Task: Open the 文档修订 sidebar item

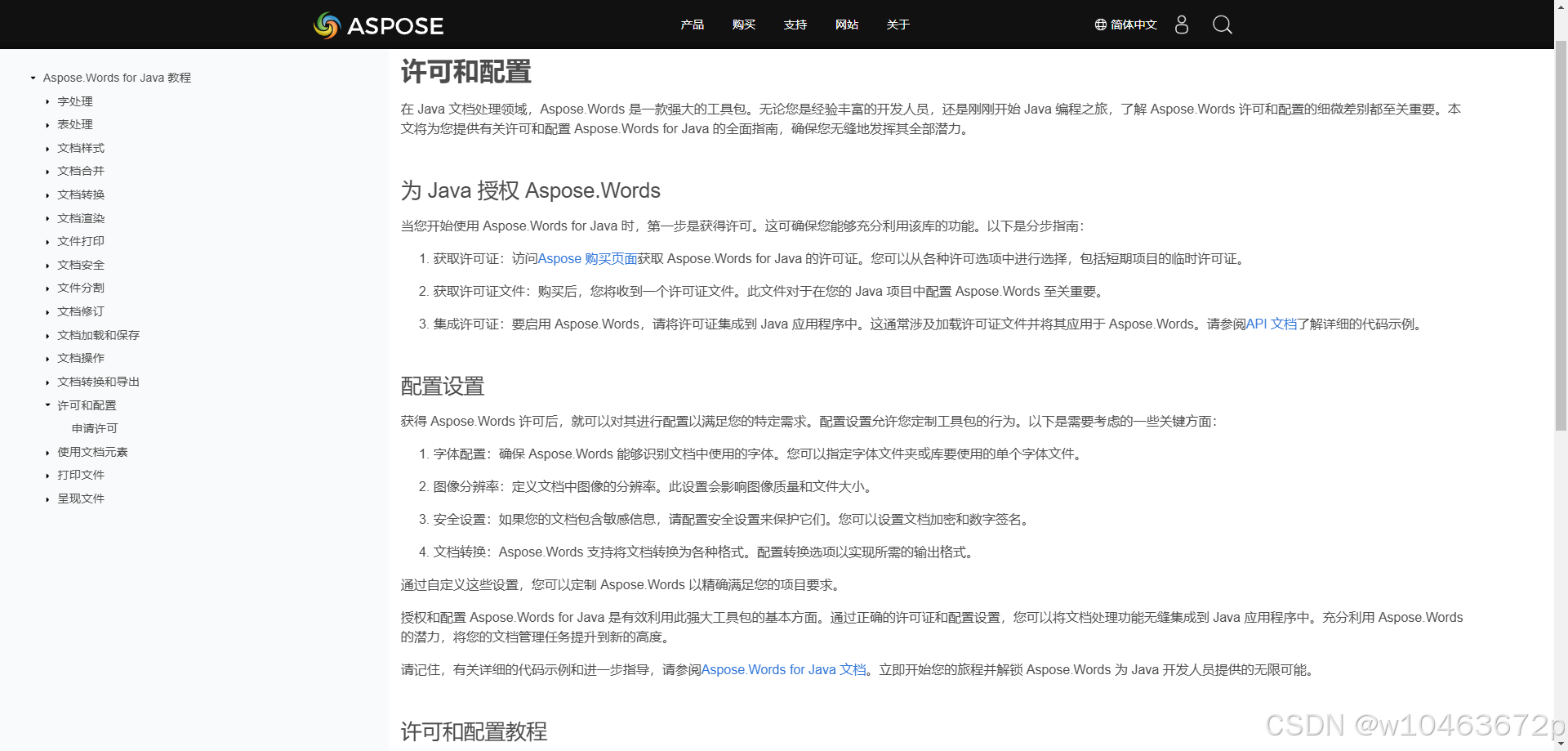Action: (81, 311)
